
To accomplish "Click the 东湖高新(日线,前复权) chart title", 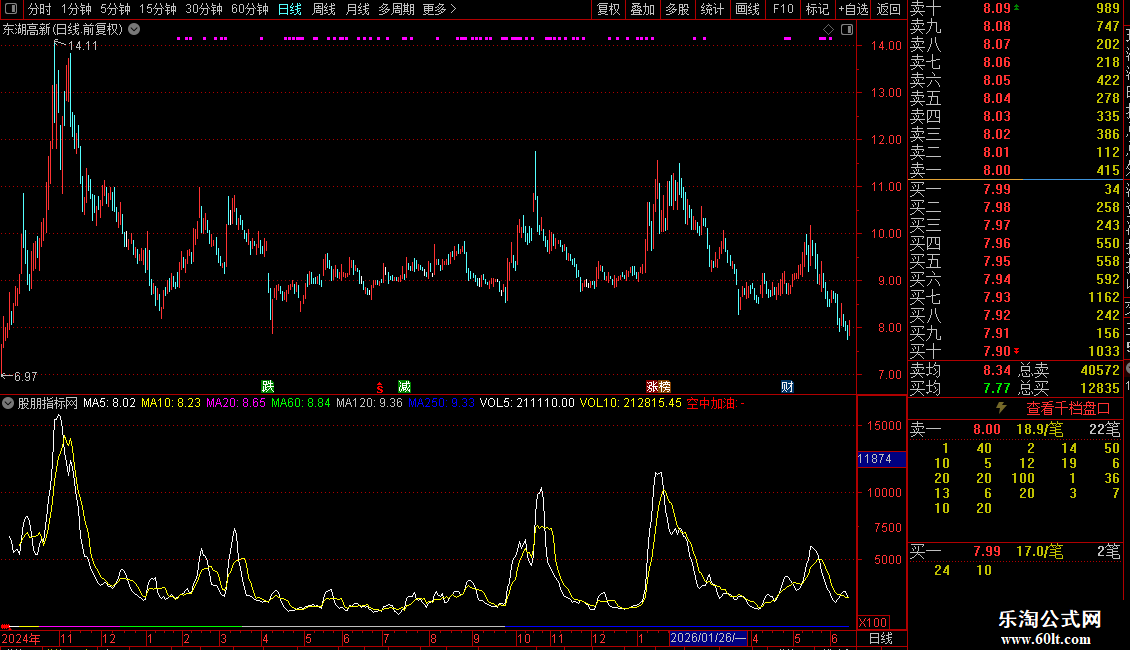I will (x=63, y=29).
